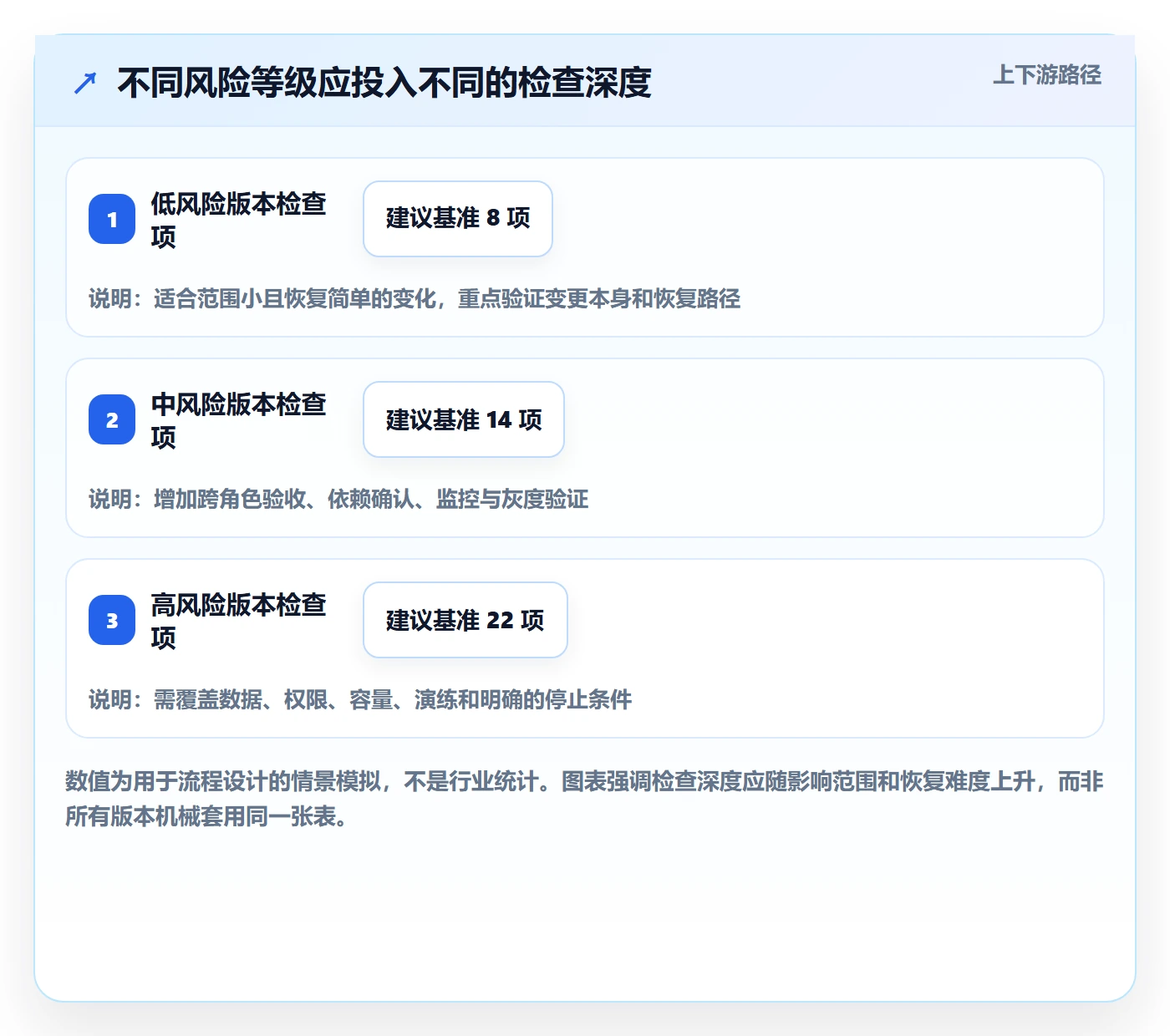Click the blue number 2 badge

pos(112,419)
